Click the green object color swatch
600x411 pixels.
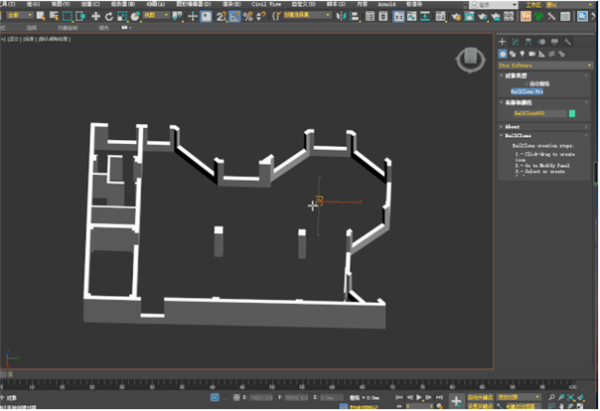point(573,114)
